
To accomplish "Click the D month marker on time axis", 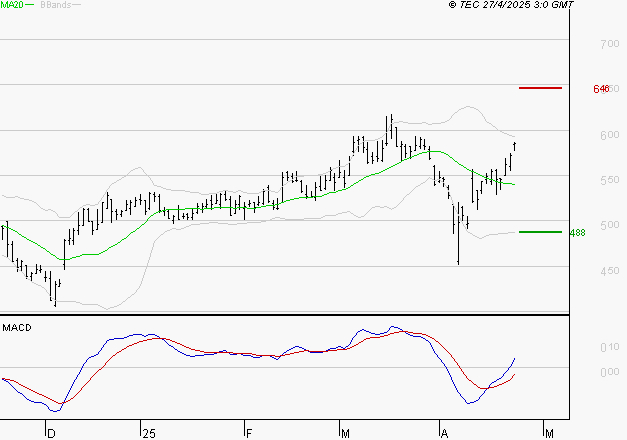I will [50, 433].
